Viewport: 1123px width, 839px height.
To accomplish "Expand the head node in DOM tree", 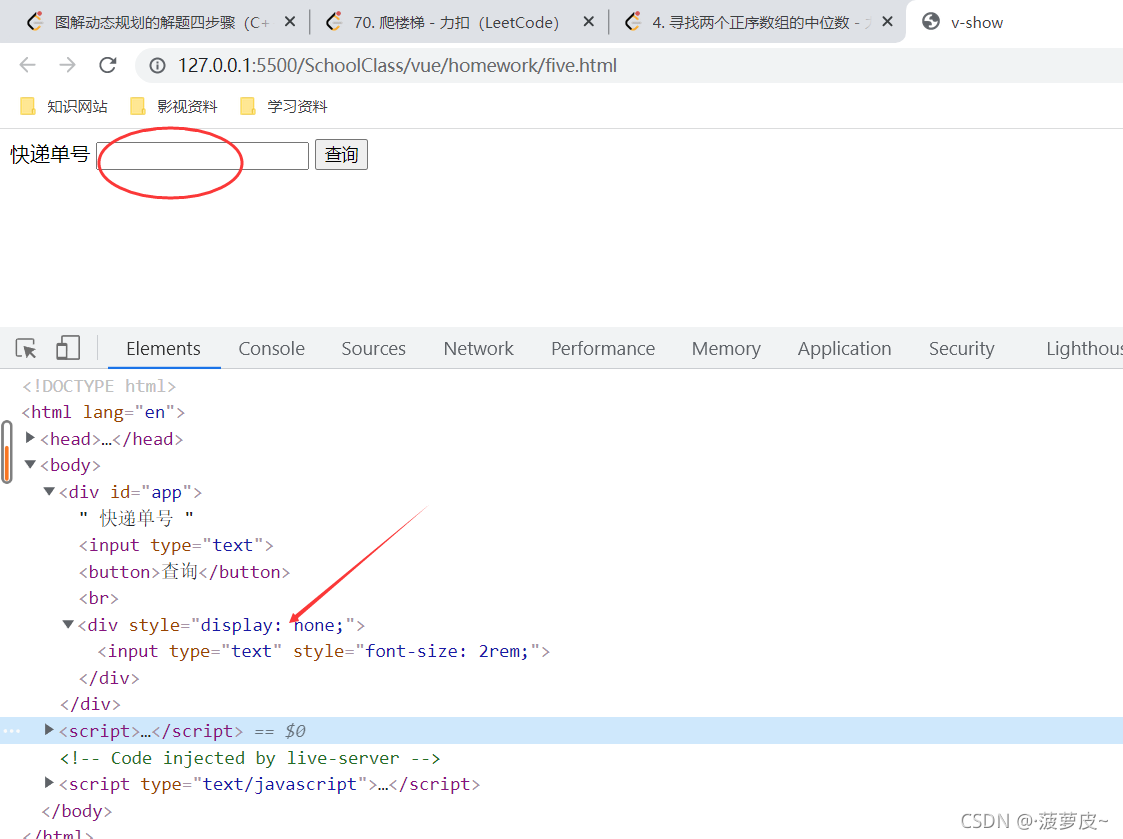I will pos(30,438).
